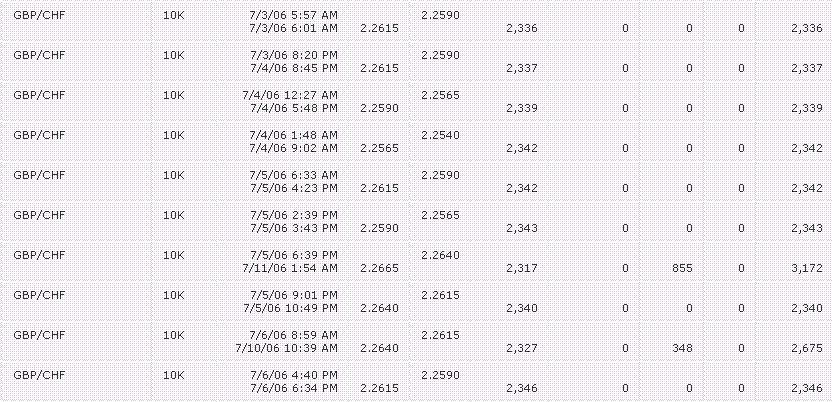
Task: Select the 7/5/06 3:43 PM close date
Action: [293, 229]
